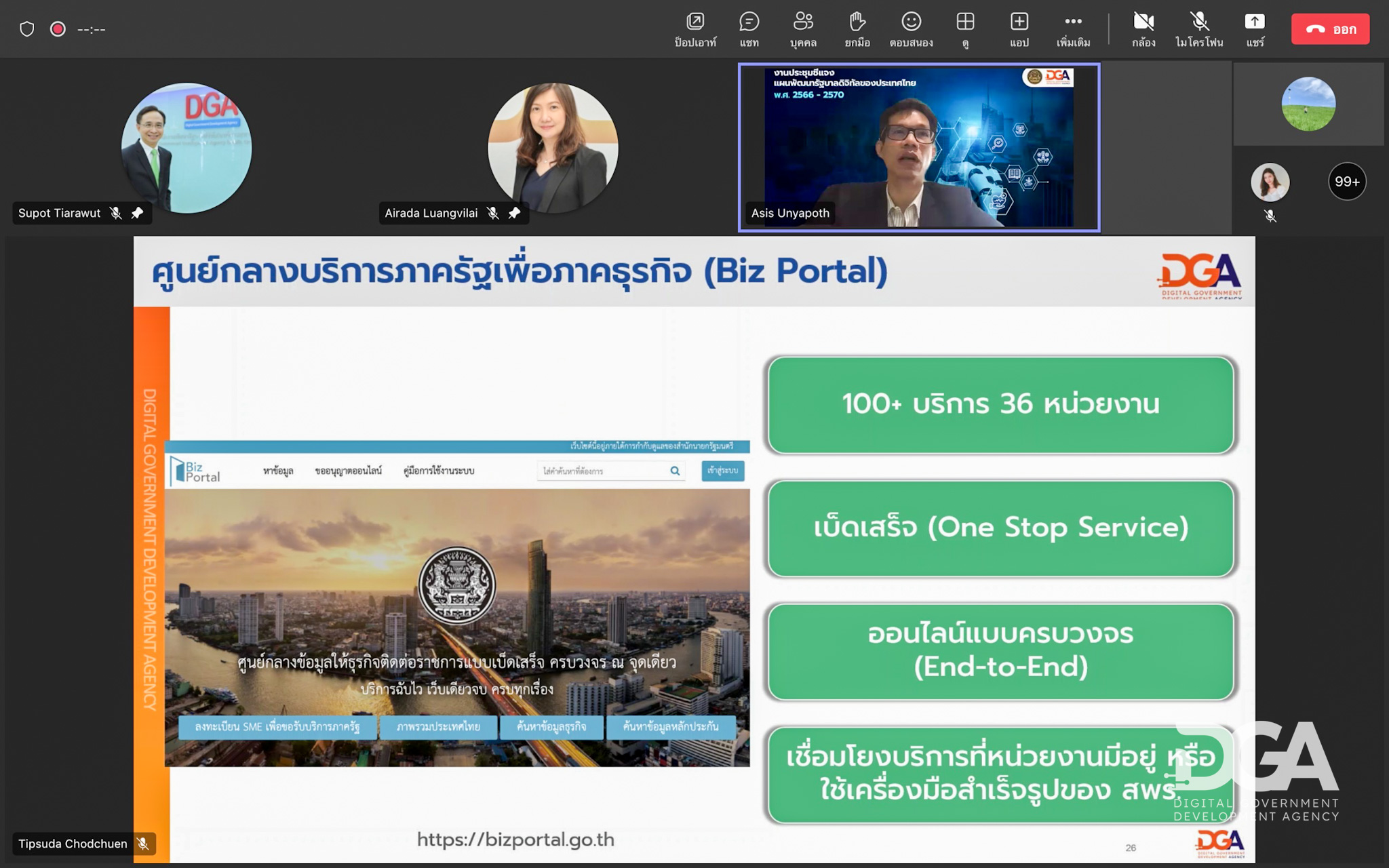Unpin Supot Tiarawut's video

coord(137,213)
